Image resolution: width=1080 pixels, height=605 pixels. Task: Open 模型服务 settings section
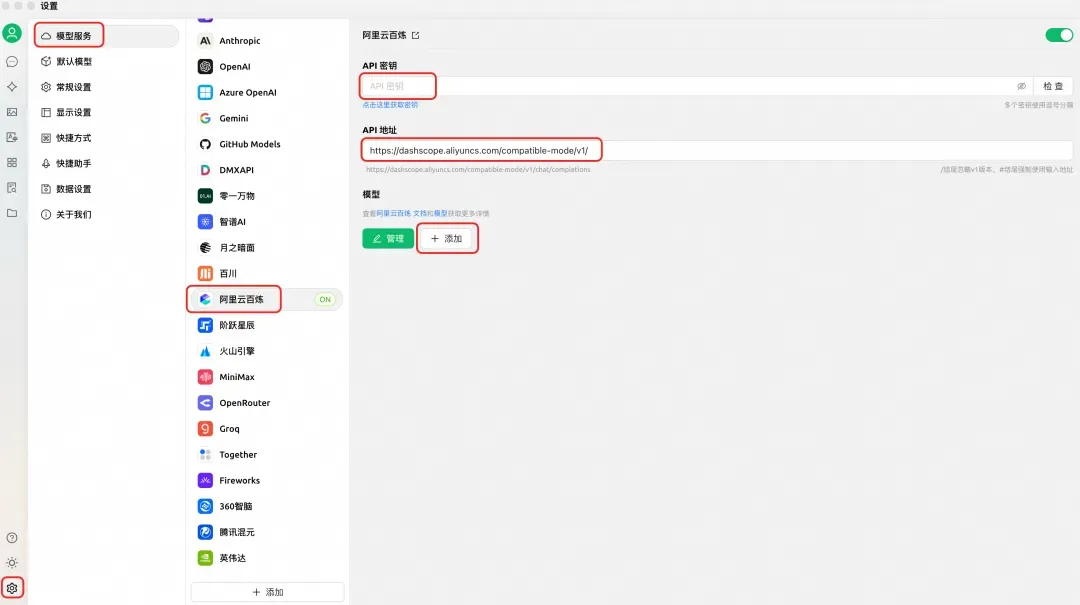click(106, 36)
